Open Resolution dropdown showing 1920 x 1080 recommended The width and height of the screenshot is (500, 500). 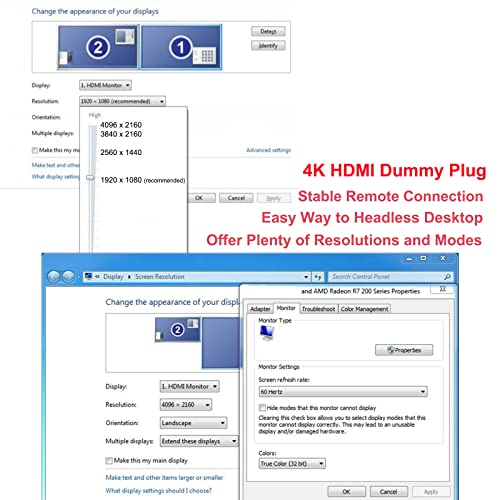(122, 101)
